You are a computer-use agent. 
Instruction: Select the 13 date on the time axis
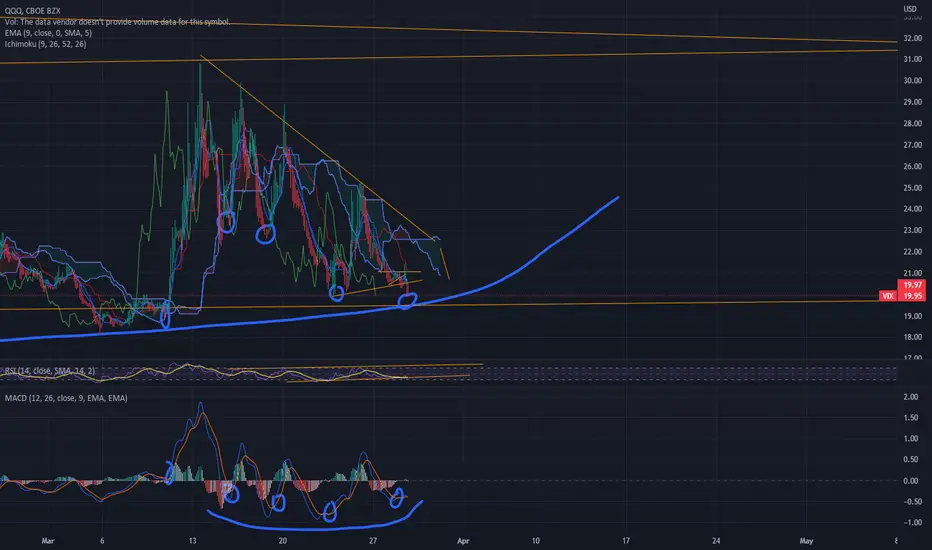coord(192,541)
